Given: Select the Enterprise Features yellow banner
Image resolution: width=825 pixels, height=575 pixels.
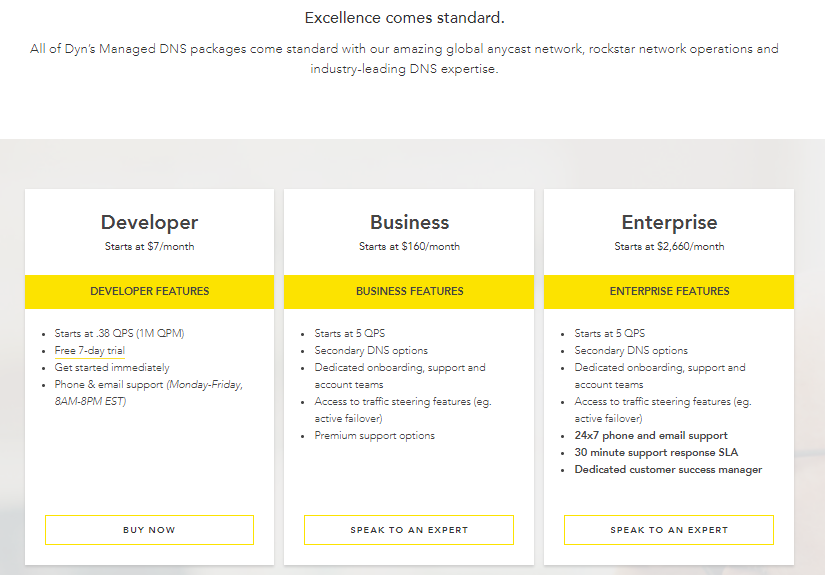Looking at the screenshot, I should [x=669, y=291].
